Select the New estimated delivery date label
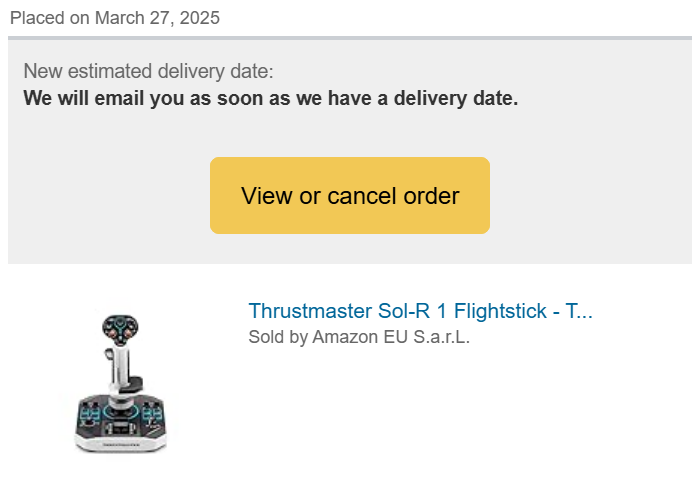 pos(148,71)
